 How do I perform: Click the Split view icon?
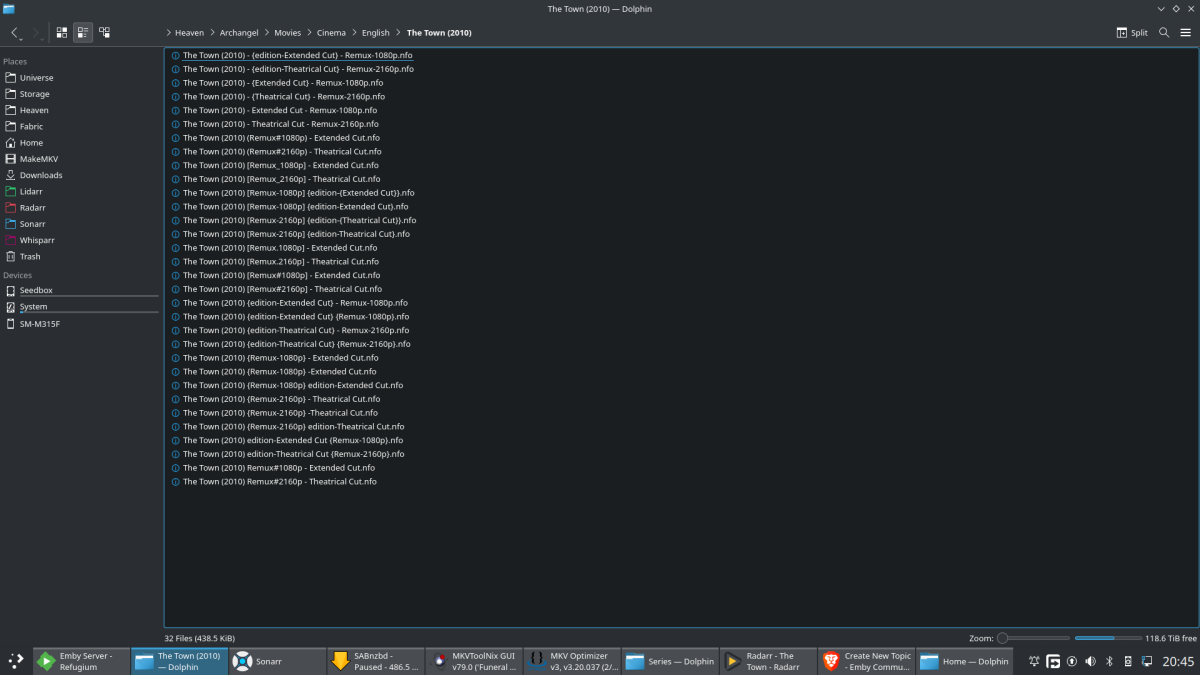click(1131, 32)
